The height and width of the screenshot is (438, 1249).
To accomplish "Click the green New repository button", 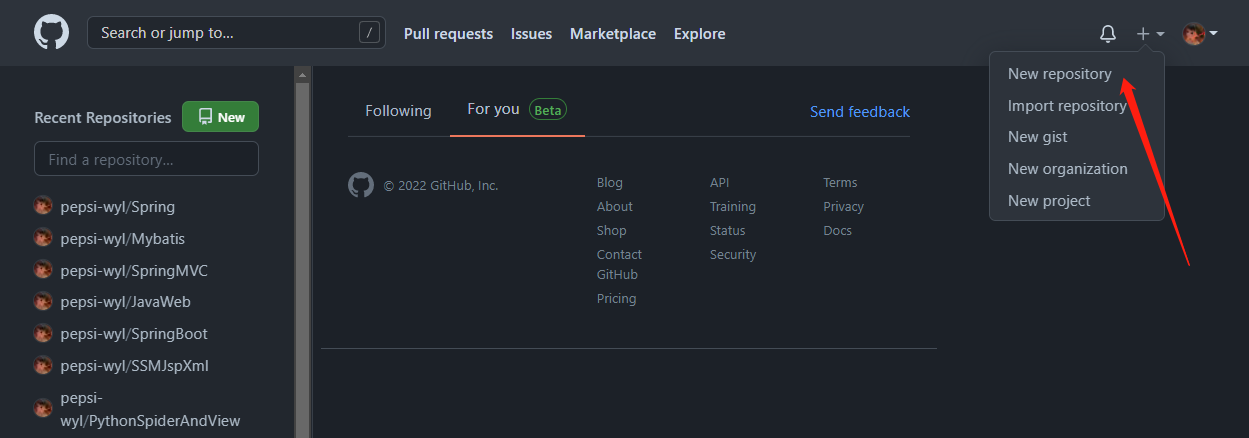I will point(220,117).
